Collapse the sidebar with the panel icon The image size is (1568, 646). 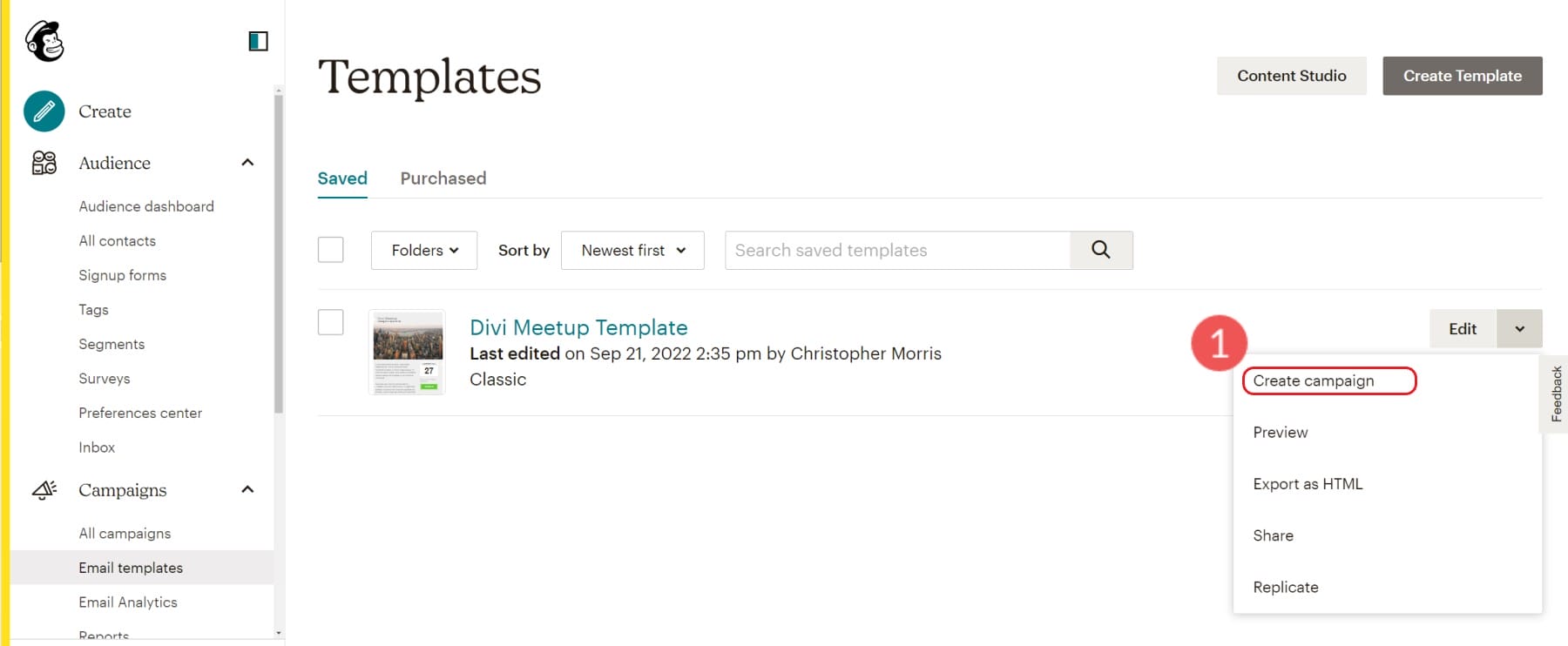tap(257, 41)
